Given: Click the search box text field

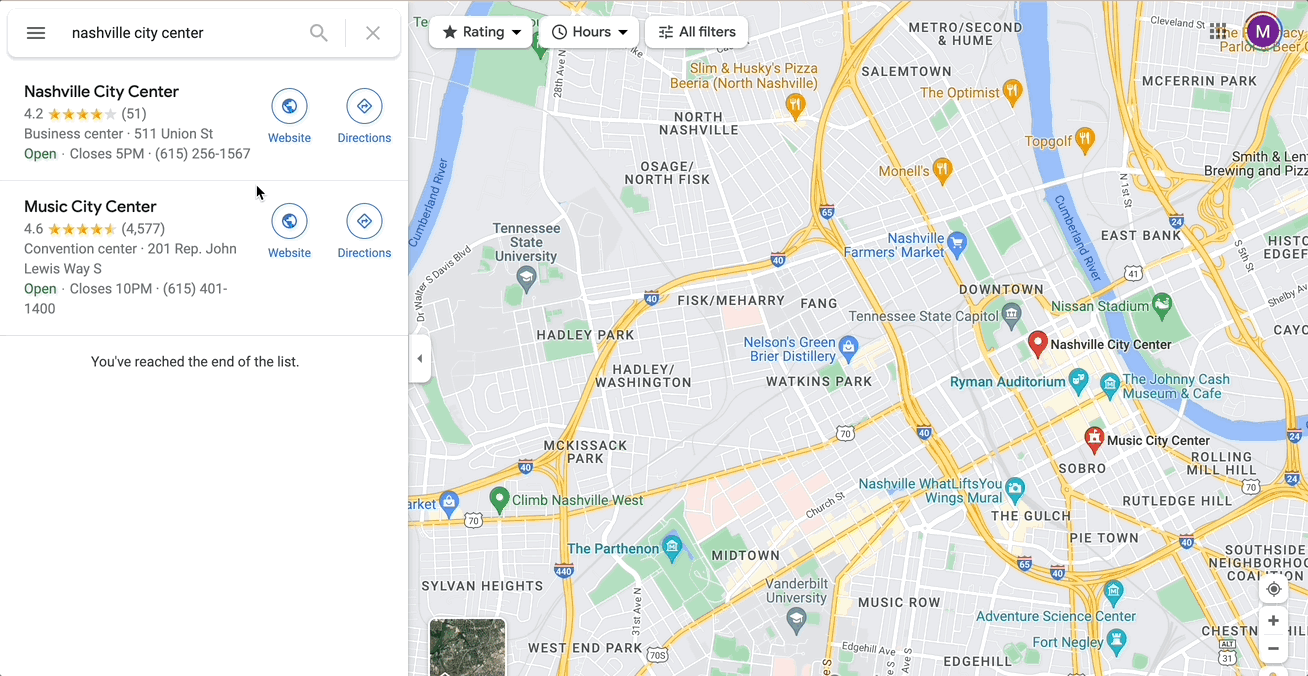Looking at the screenshot, I should coord(180,33).
